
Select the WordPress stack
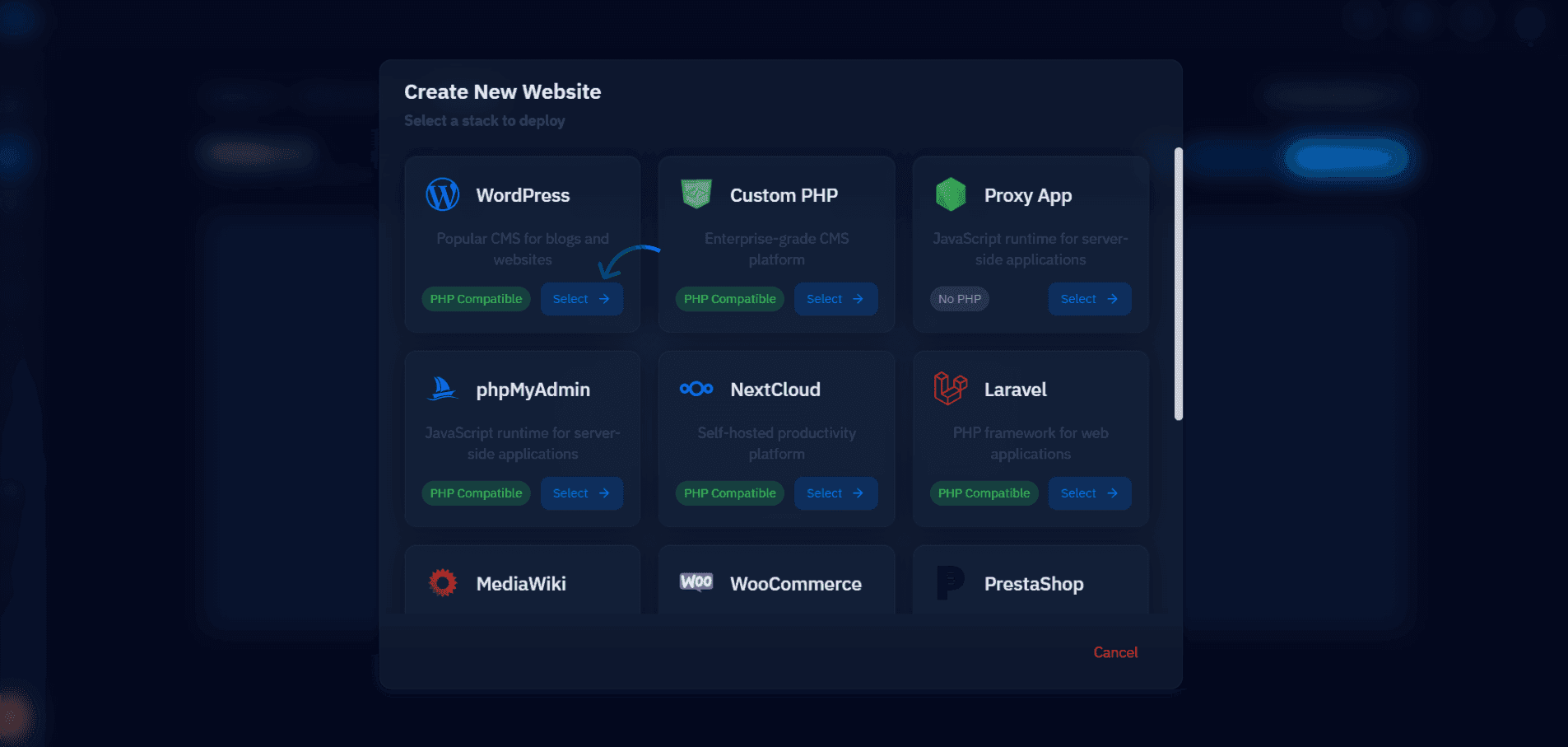pos(582,299)
